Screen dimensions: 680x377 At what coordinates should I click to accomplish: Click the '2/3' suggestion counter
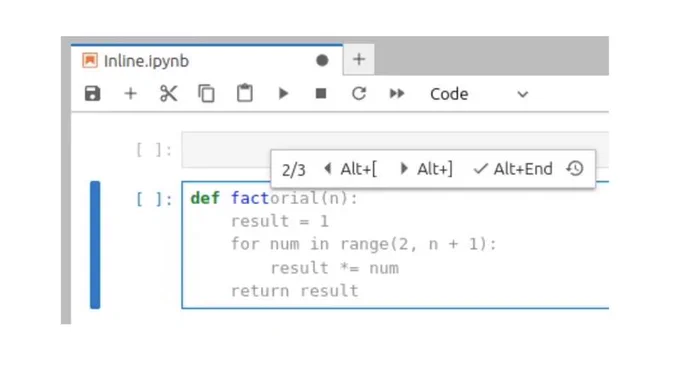click(x=294, y=170)
